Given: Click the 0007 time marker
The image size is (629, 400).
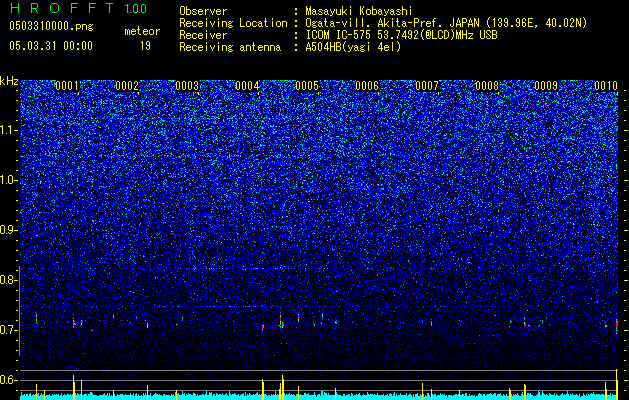Looking at the screenshot, I should [427, 86].
